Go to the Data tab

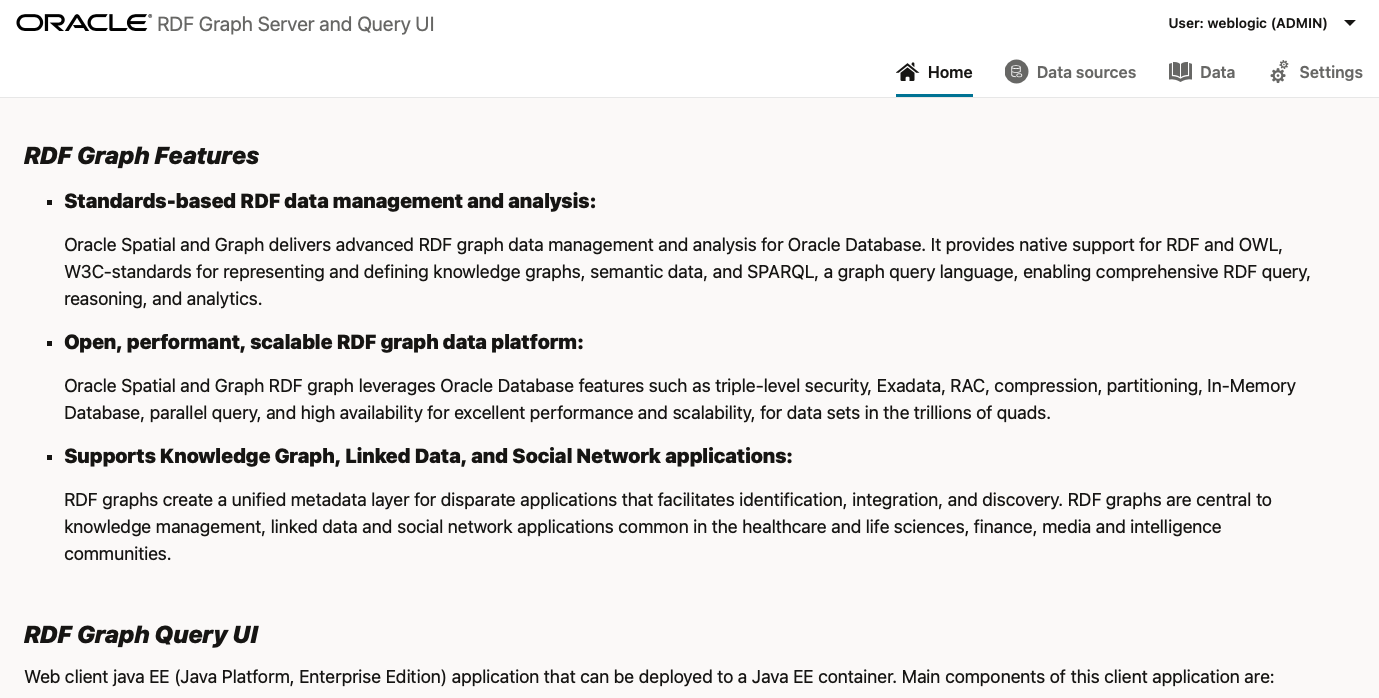point(1217,72)
